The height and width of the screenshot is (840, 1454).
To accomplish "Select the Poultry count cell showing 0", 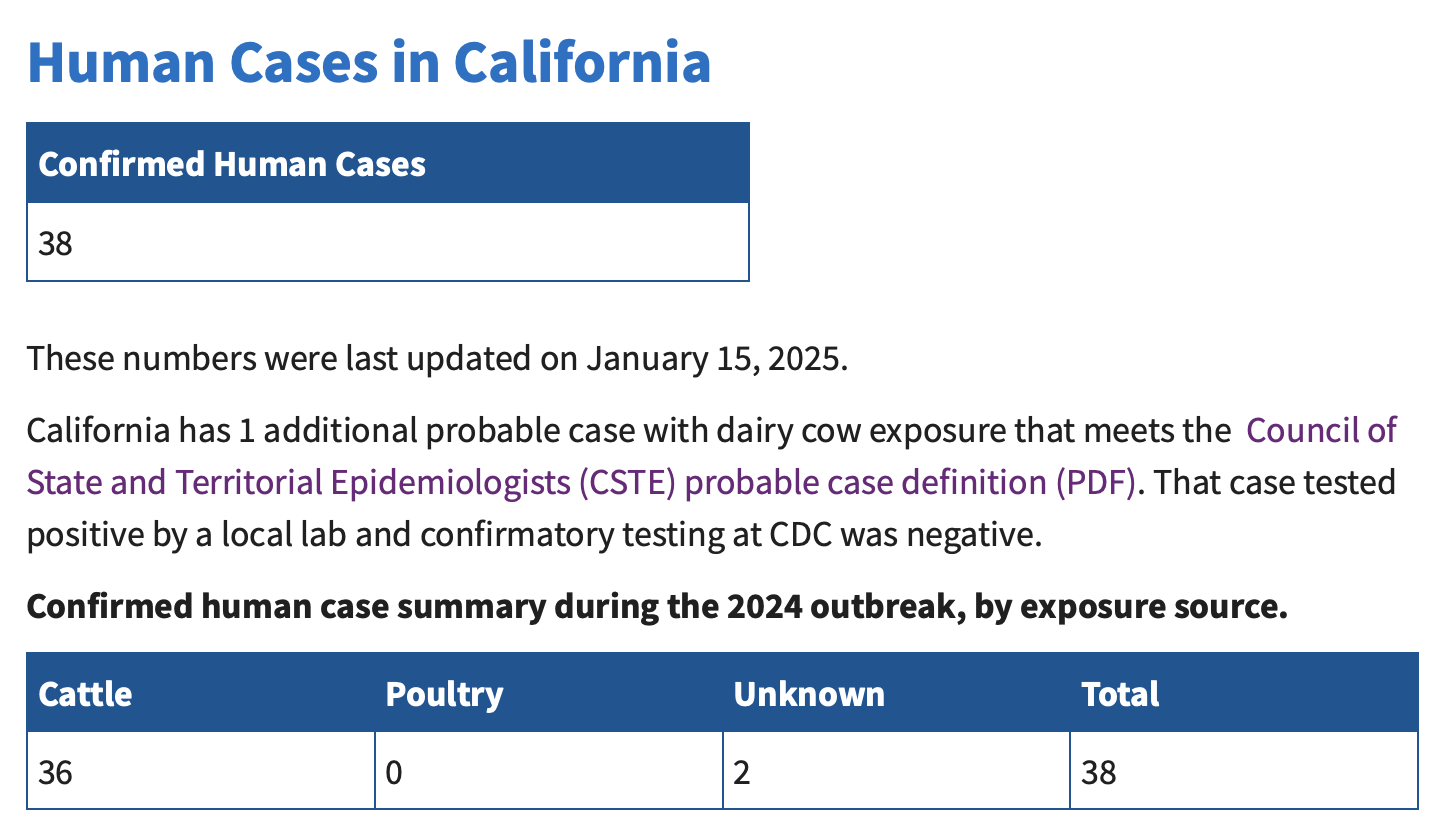I will 549,771.
